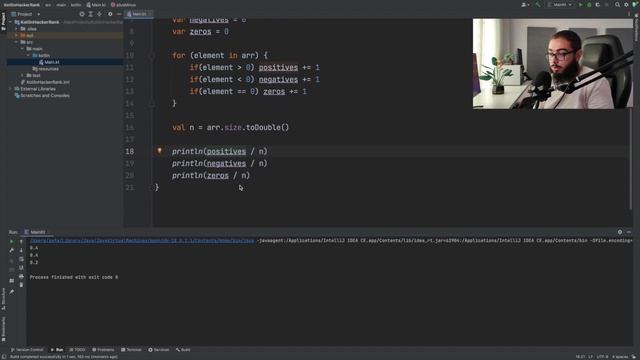Click the down arrow in the Run console toolbar

click(21, 250)
